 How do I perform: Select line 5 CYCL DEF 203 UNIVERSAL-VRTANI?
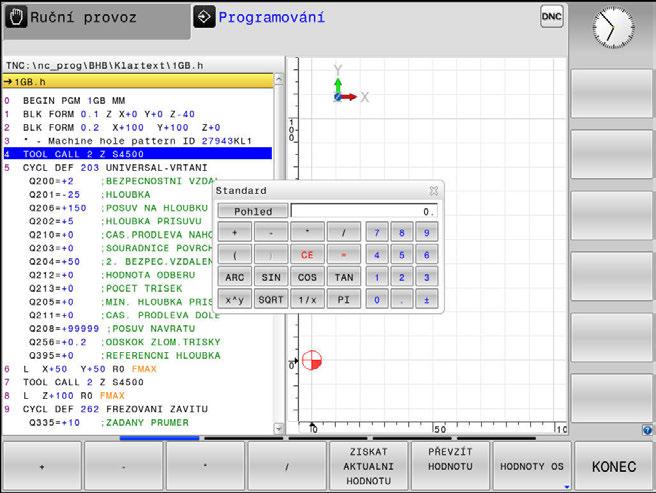(x=138, y=167)
